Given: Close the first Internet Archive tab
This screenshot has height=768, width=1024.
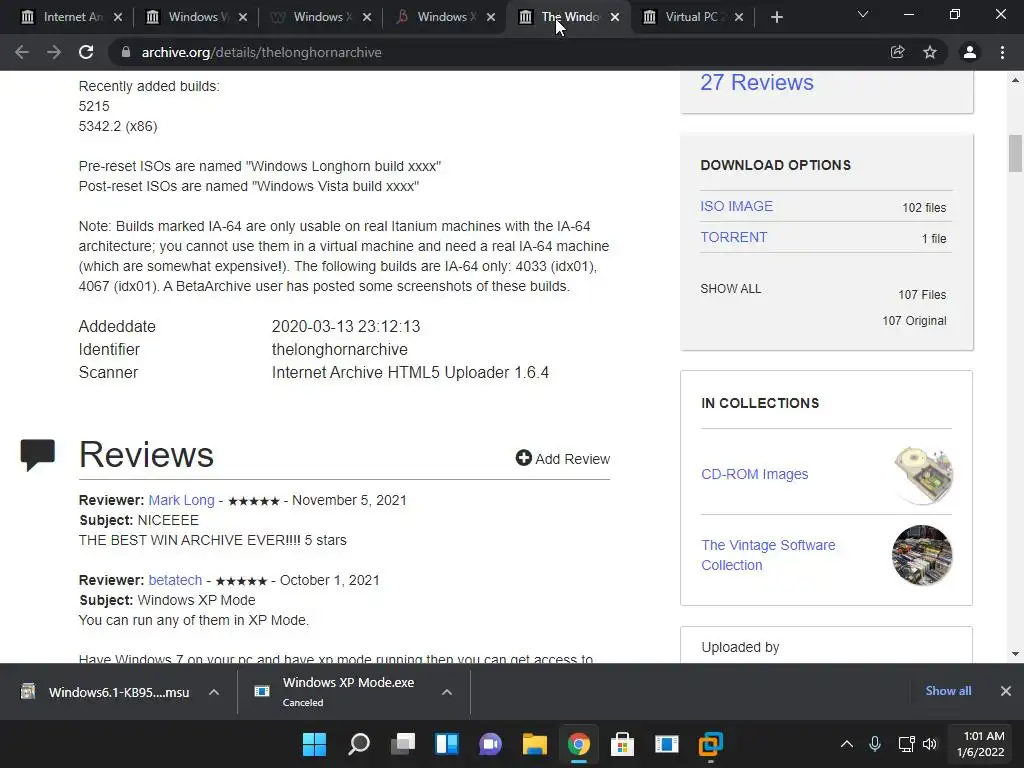Looking at the screenshot, I should tap(118, 17).
